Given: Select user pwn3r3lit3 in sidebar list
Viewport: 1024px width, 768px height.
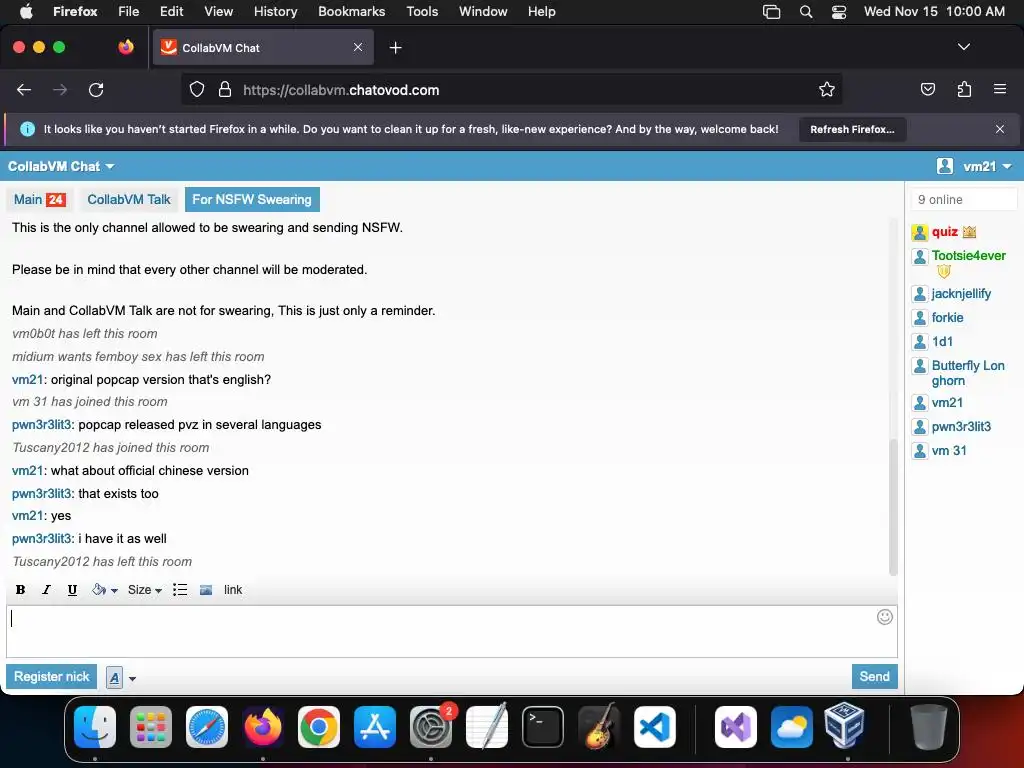Looking at the screenshot, I should (961, 426).
